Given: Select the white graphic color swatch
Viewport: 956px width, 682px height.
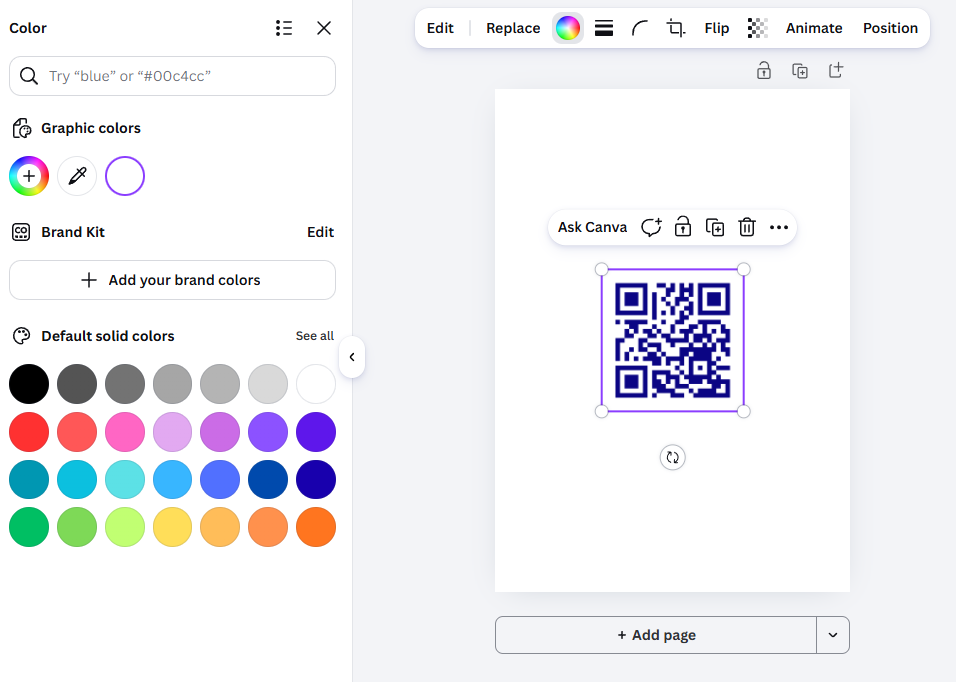Looking at the screenshot, I should 125,176.
